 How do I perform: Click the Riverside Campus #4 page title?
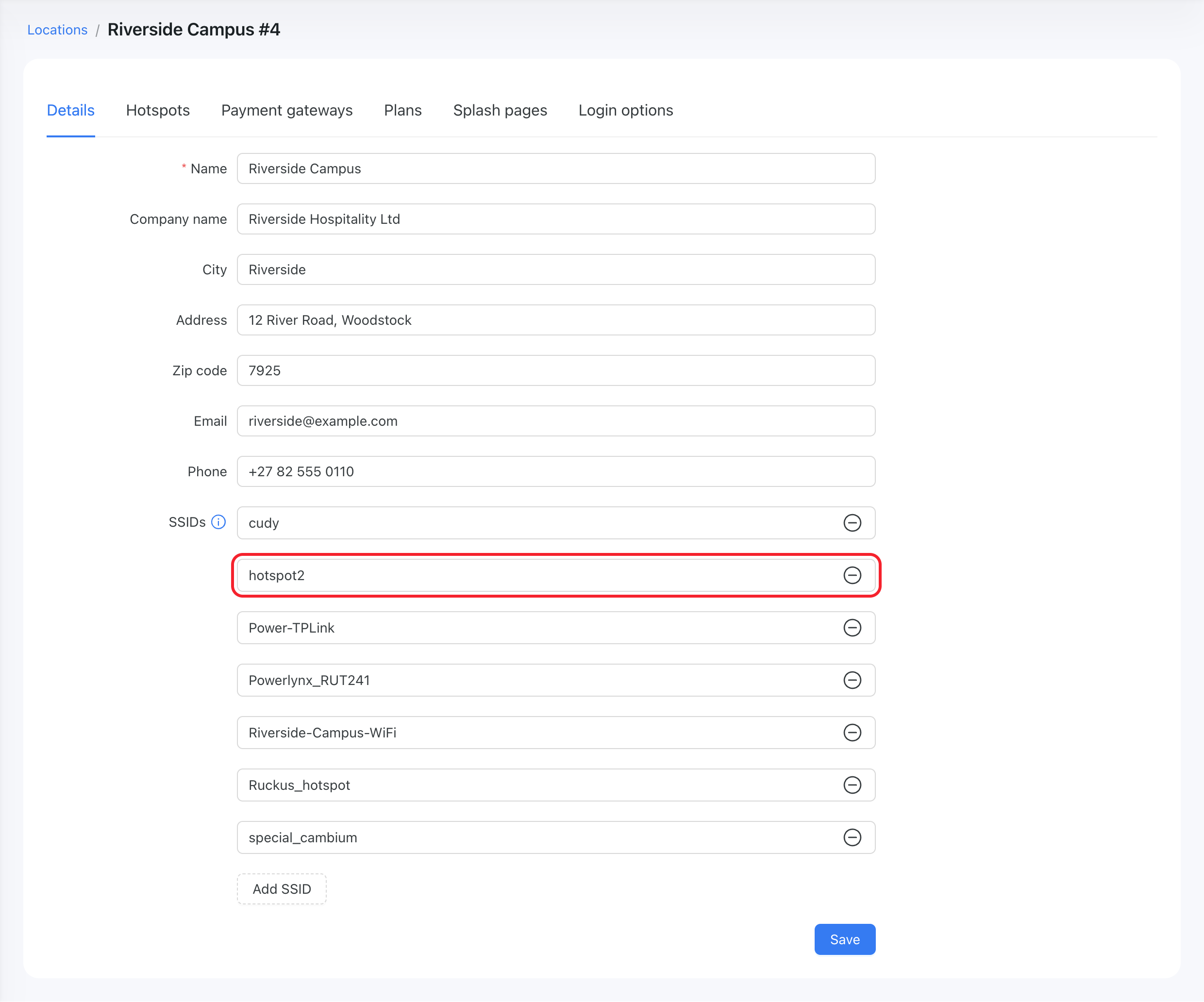[194, 30]
